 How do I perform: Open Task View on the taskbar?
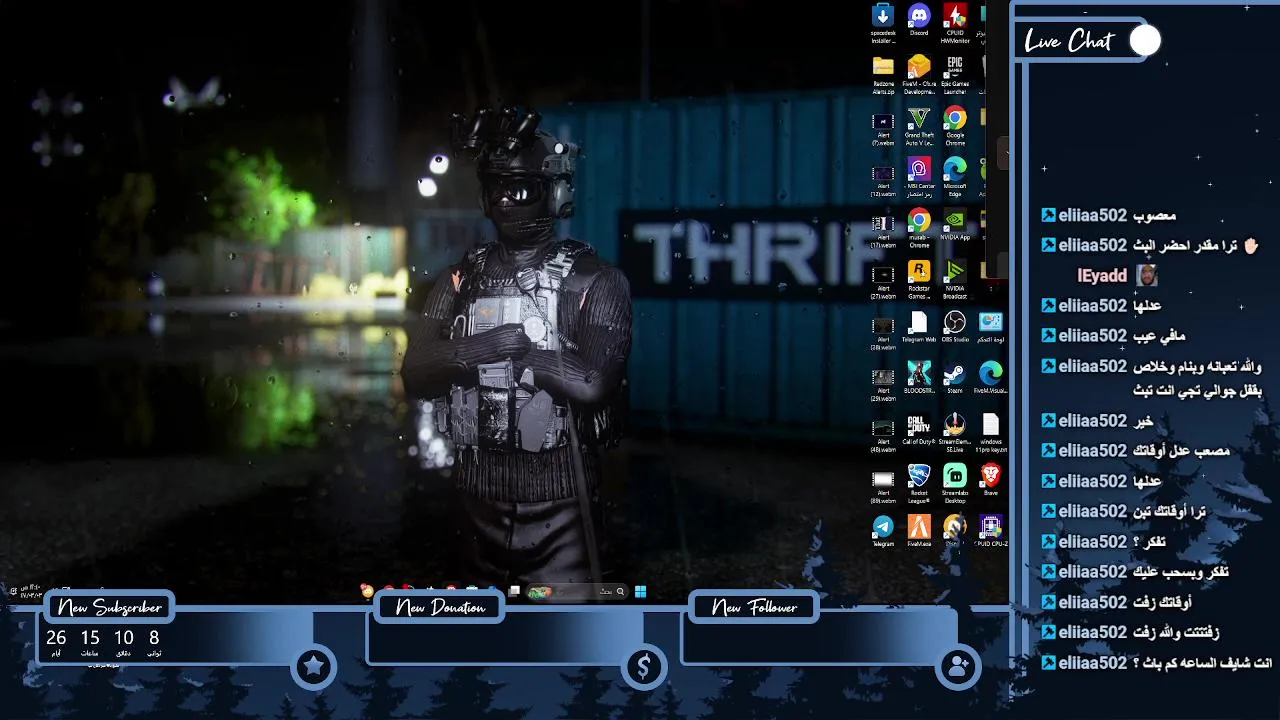(x=514, y=591)
